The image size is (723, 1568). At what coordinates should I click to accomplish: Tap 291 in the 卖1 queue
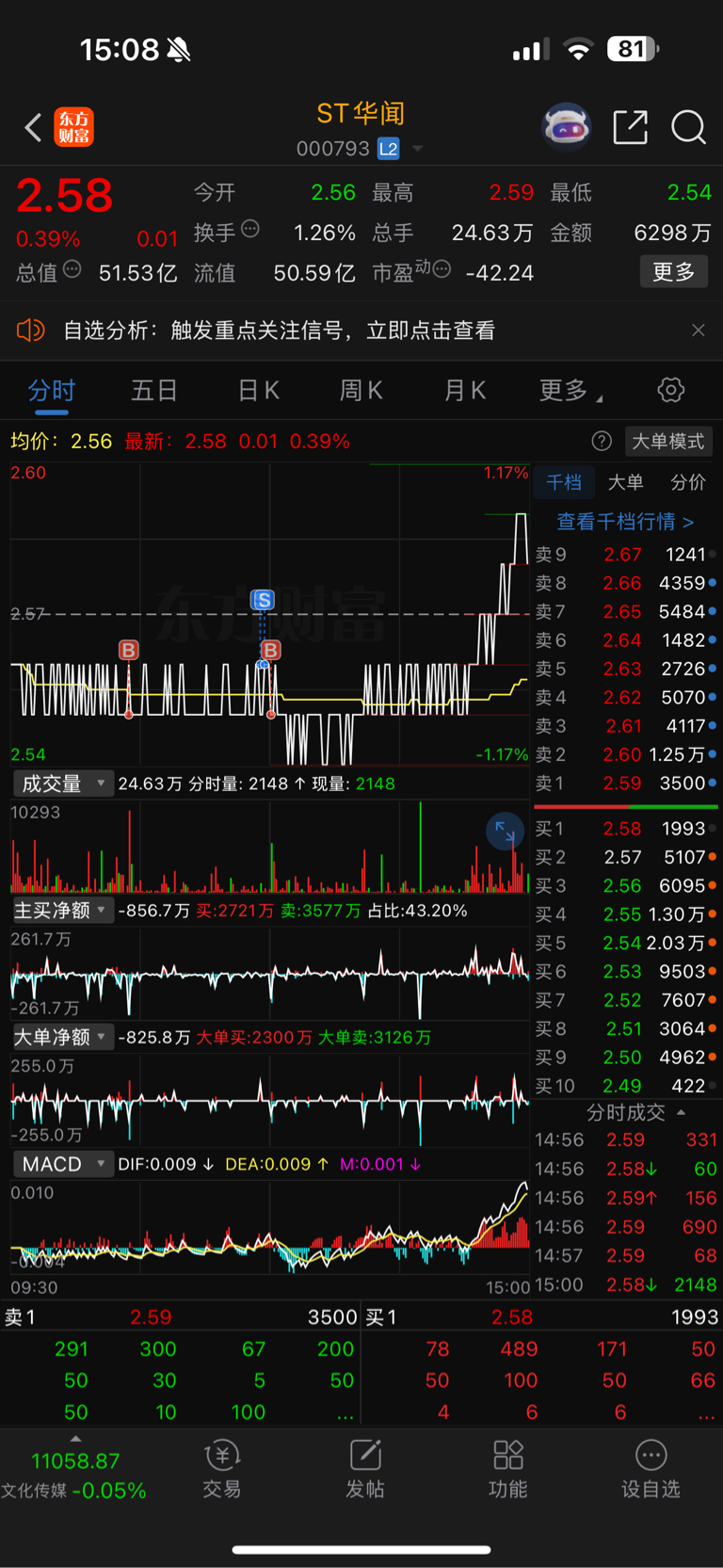(71, 1349)
